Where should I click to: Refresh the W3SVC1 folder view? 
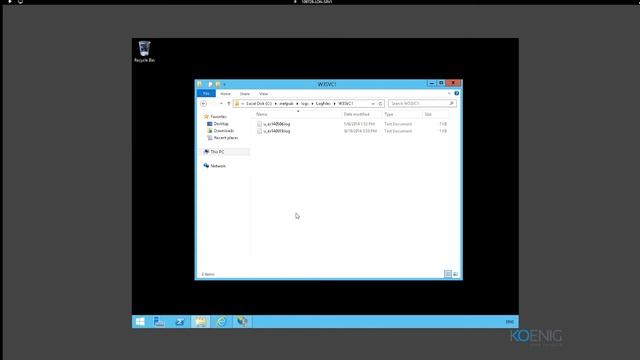pos(380,104)
